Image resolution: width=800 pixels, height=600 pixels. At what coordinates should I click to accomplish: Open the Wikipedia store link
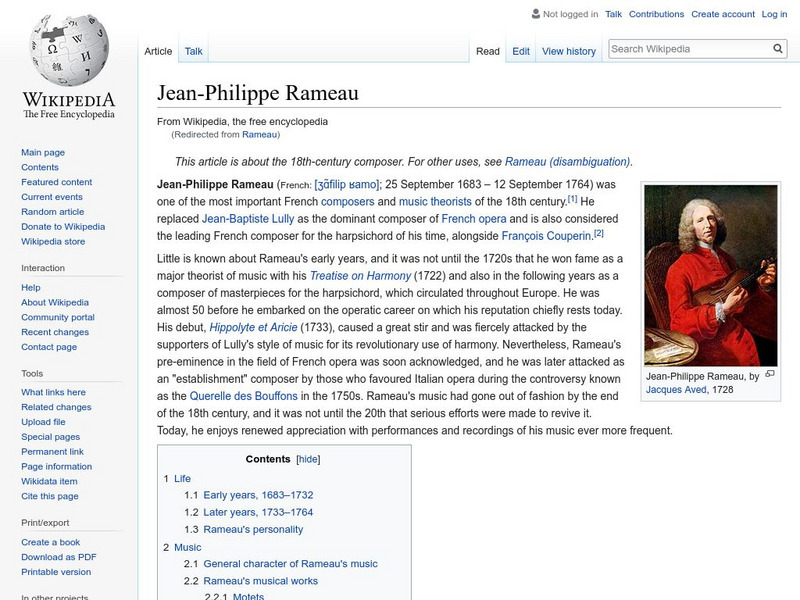(53, 241)
